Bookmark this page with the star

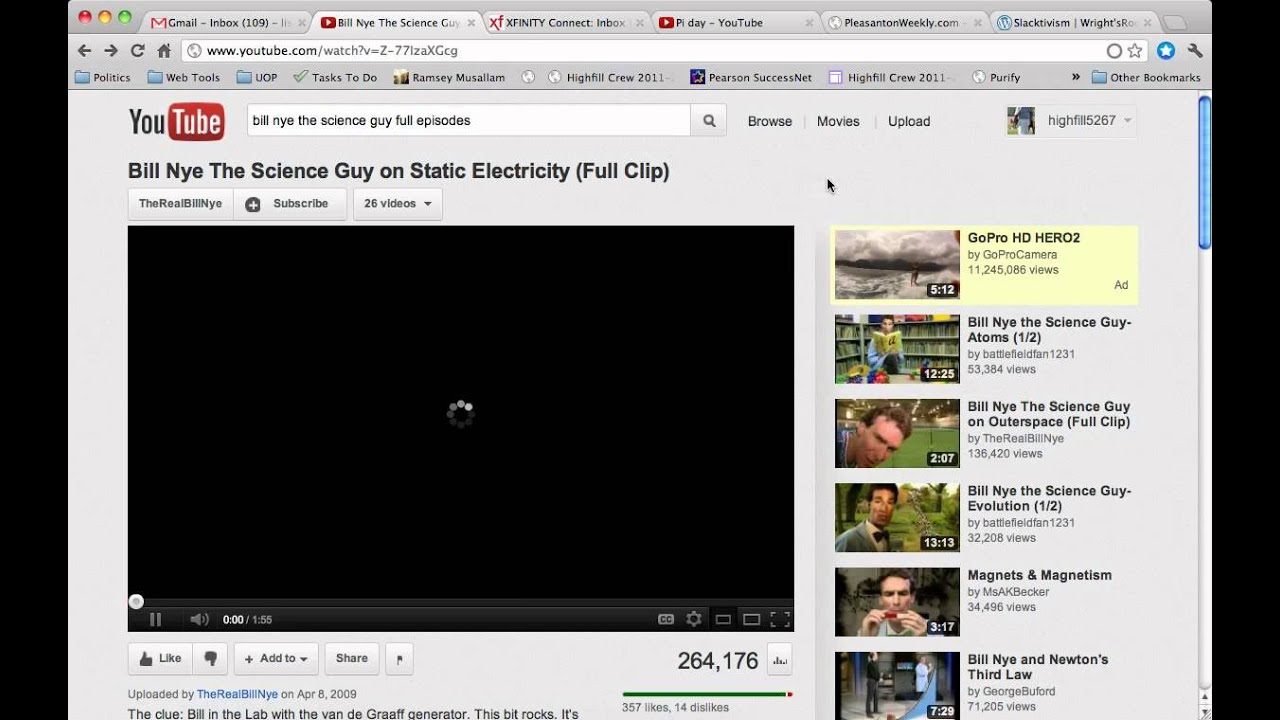coord(1135,50)
